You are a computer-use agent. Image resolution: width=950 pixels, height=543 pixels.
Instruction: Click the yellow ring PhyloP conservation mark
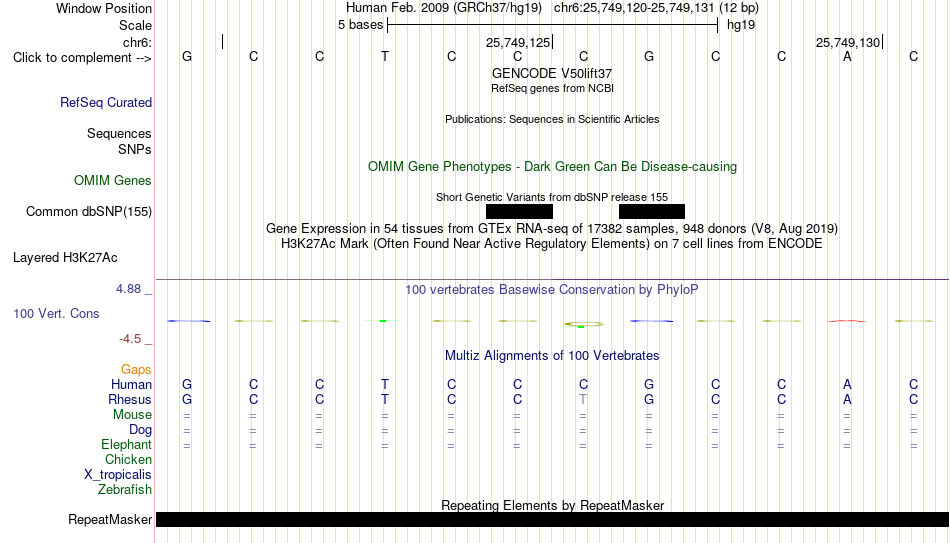583,325
